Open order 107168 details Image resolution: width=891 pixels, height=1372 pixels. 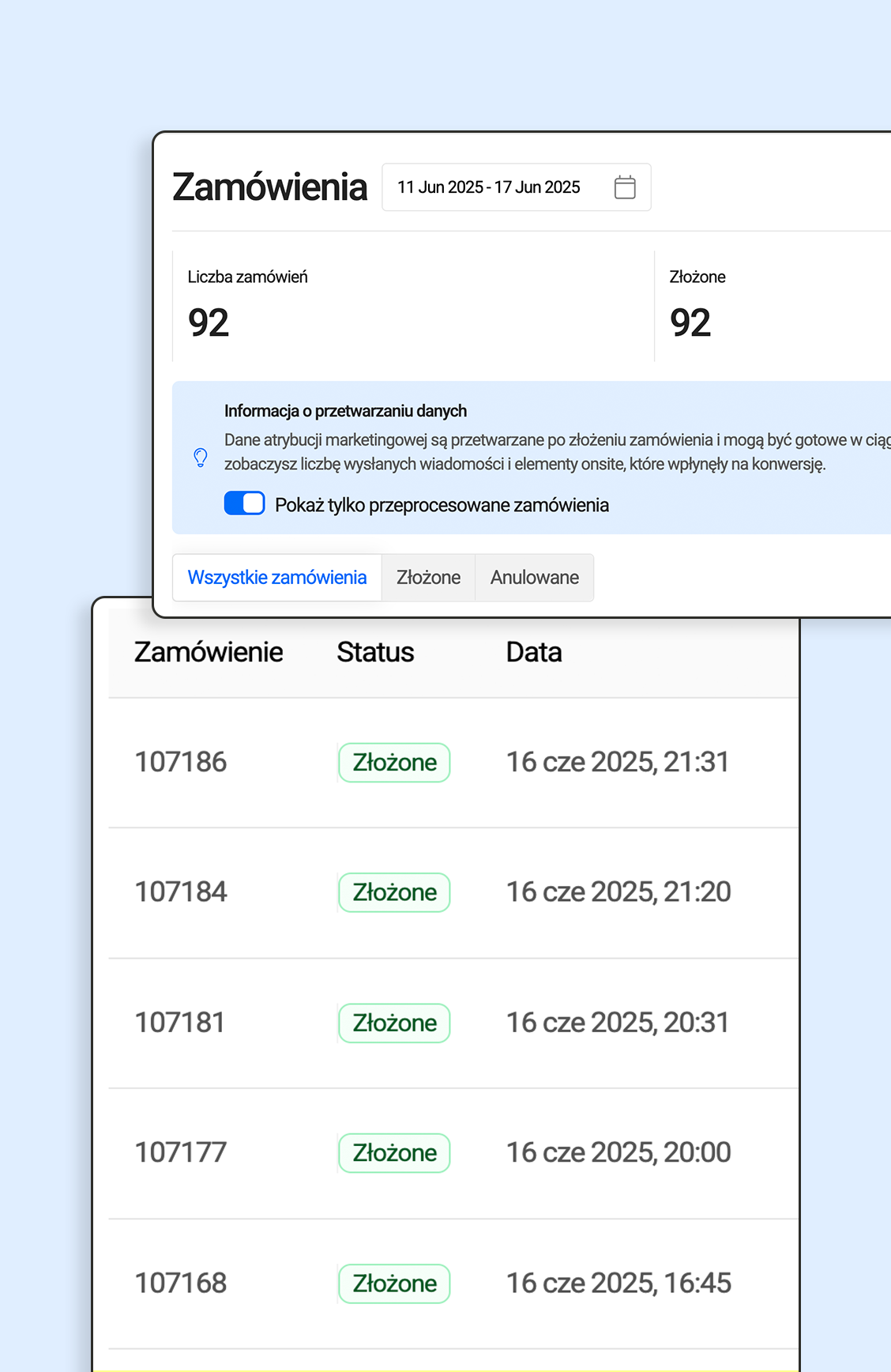point(180,1283)
